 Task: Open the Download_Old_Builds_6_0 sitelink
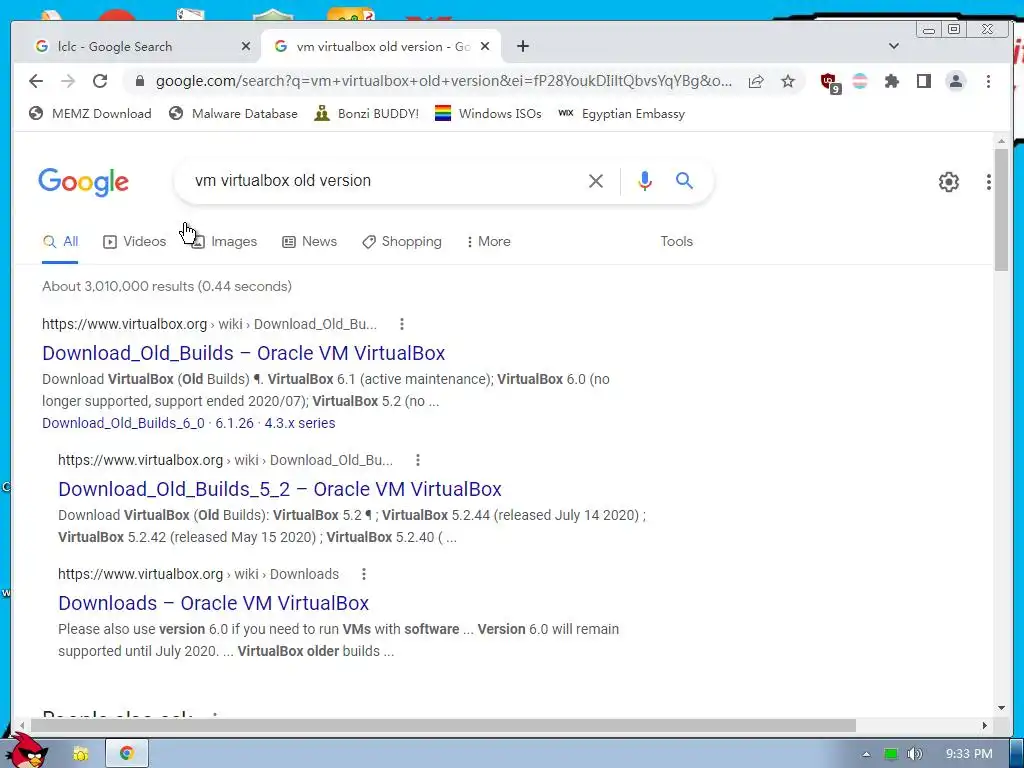pyautogui.click(x=123, y=423)
